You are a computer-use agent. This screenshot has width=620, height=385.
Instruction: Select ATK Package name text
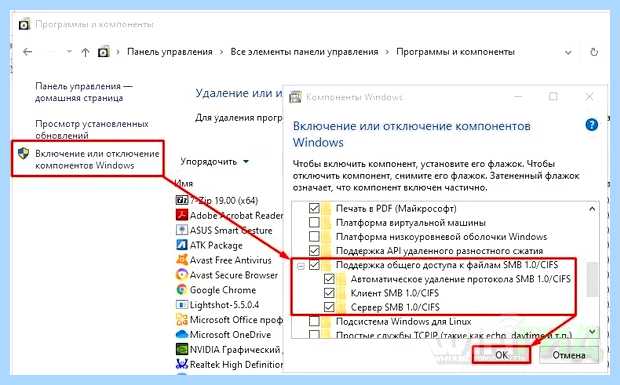[216, 245]
